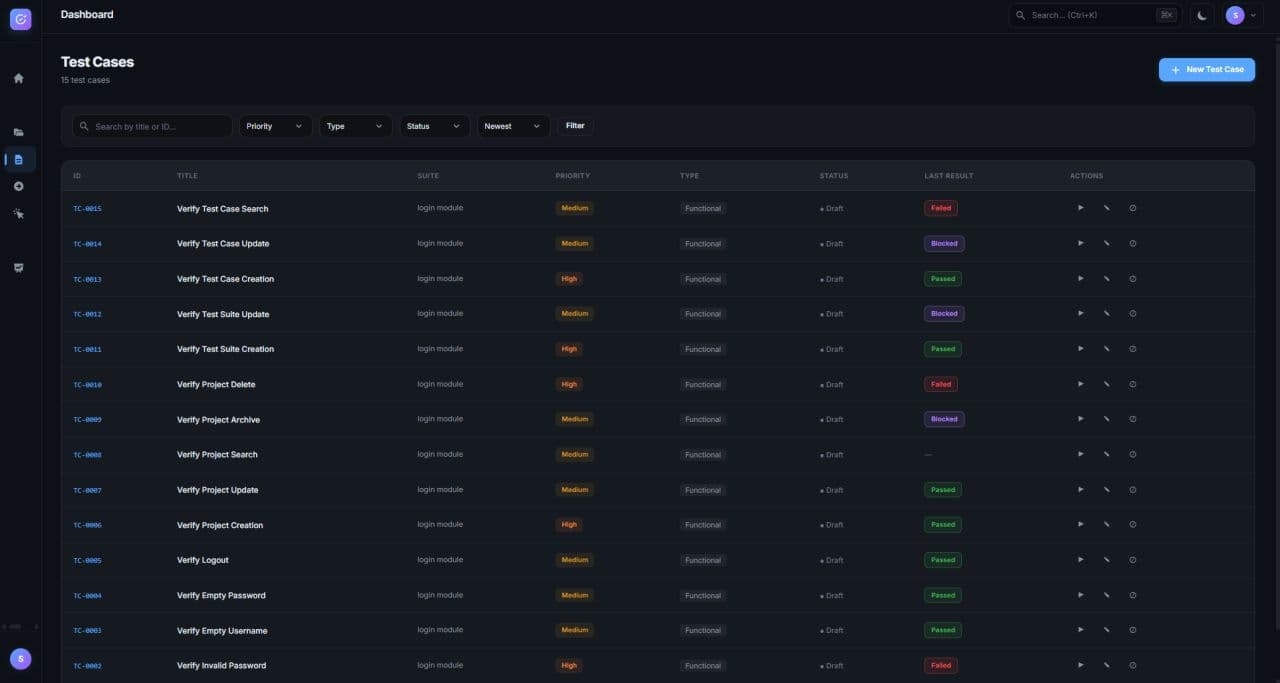Viewport: 1280px width, 683px height.
Task: Edit TC-0002 using the pencil icon
Action: [x=1106, y=665]
